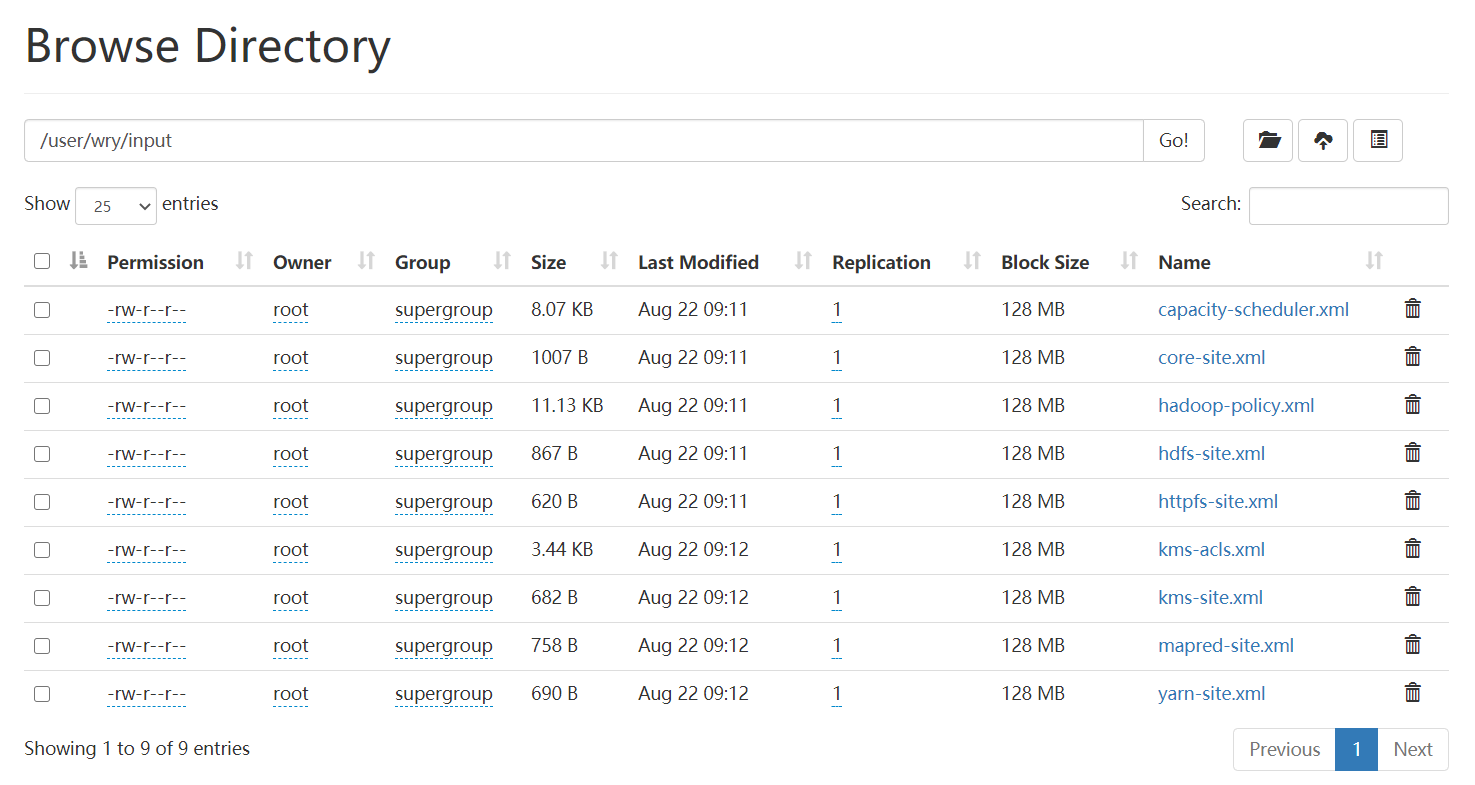
Task: Check the select-all checkbox in header
Action: [42, 261]
